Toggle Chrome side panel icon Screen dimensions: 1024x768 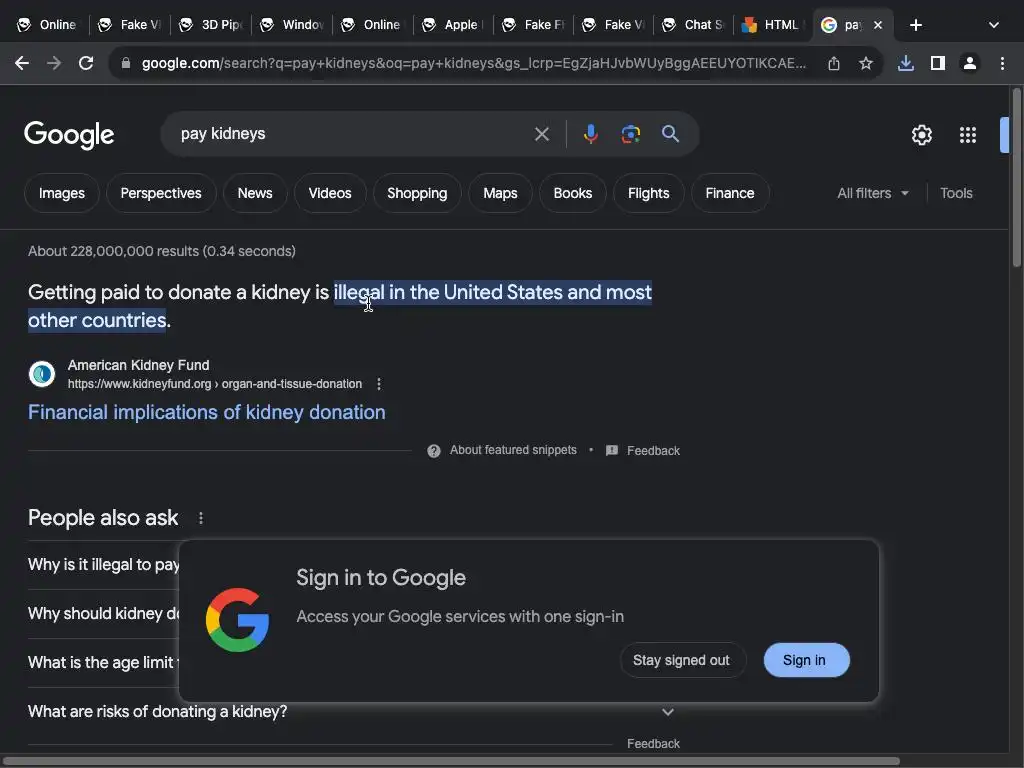[x=938, y=63]
